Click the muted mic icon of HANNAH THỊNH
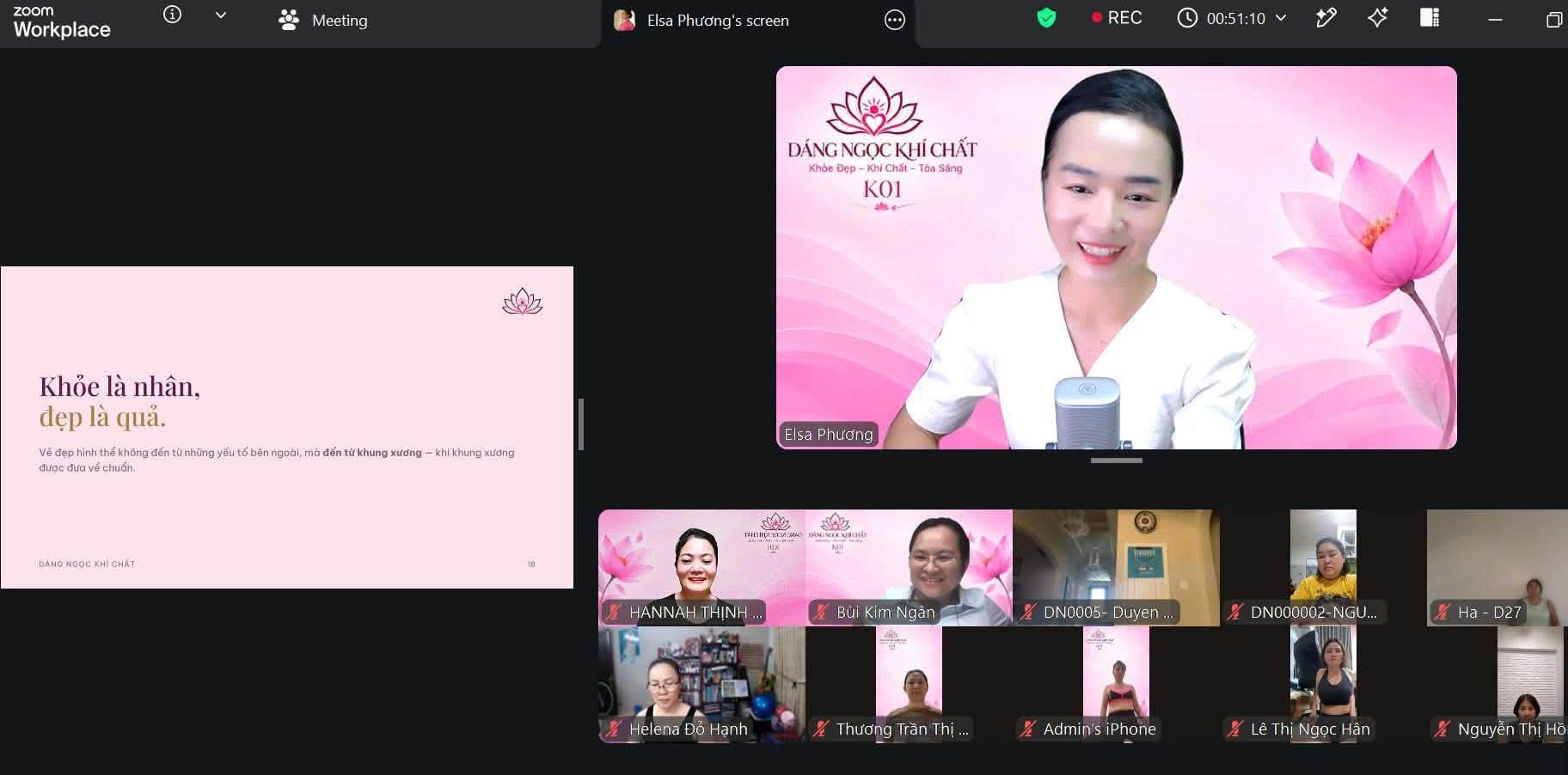Image resolution: width=1568 pixels, height=775 pixels. click(614, 613)
